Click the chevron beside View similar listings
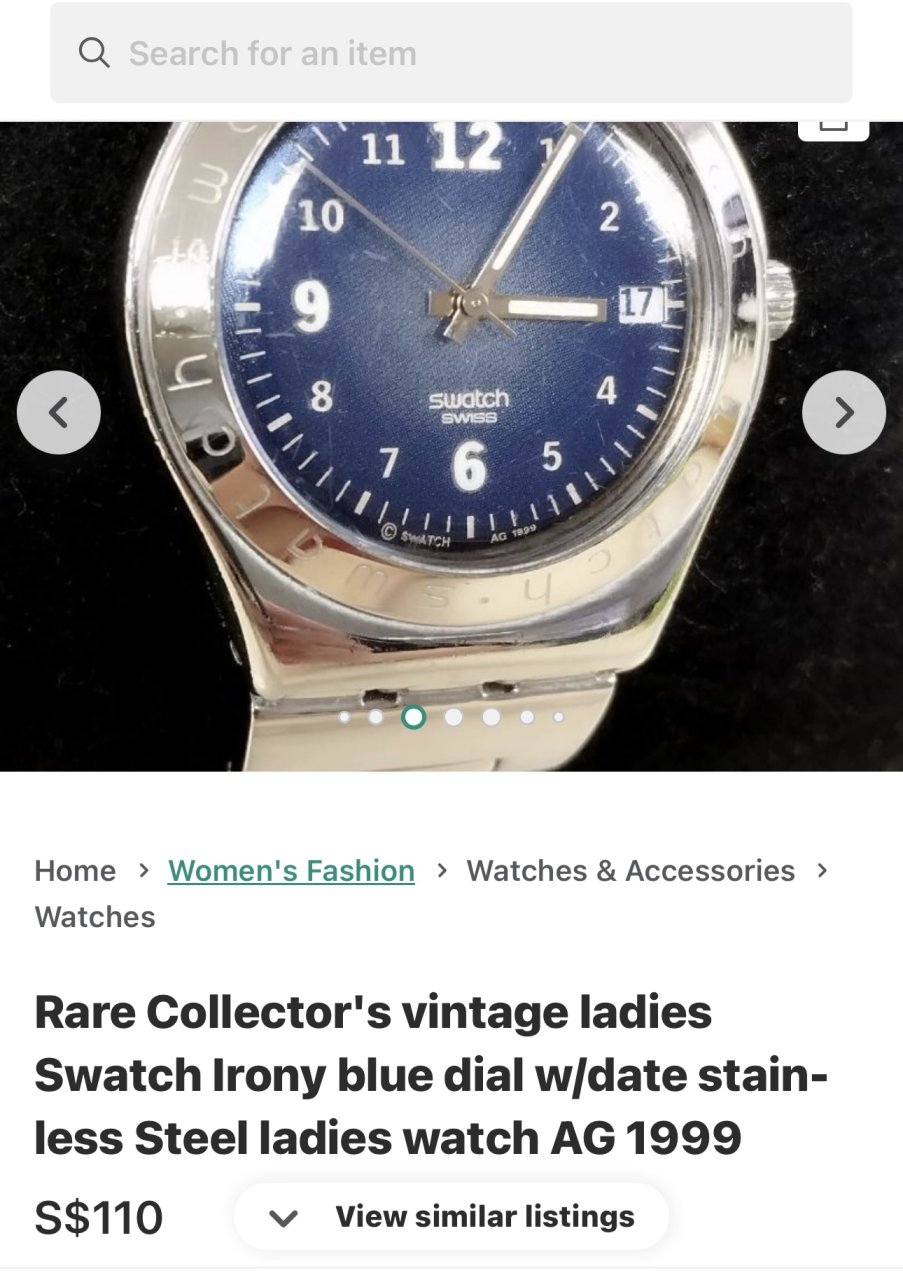903x1280 pixels. (284, 1218)
